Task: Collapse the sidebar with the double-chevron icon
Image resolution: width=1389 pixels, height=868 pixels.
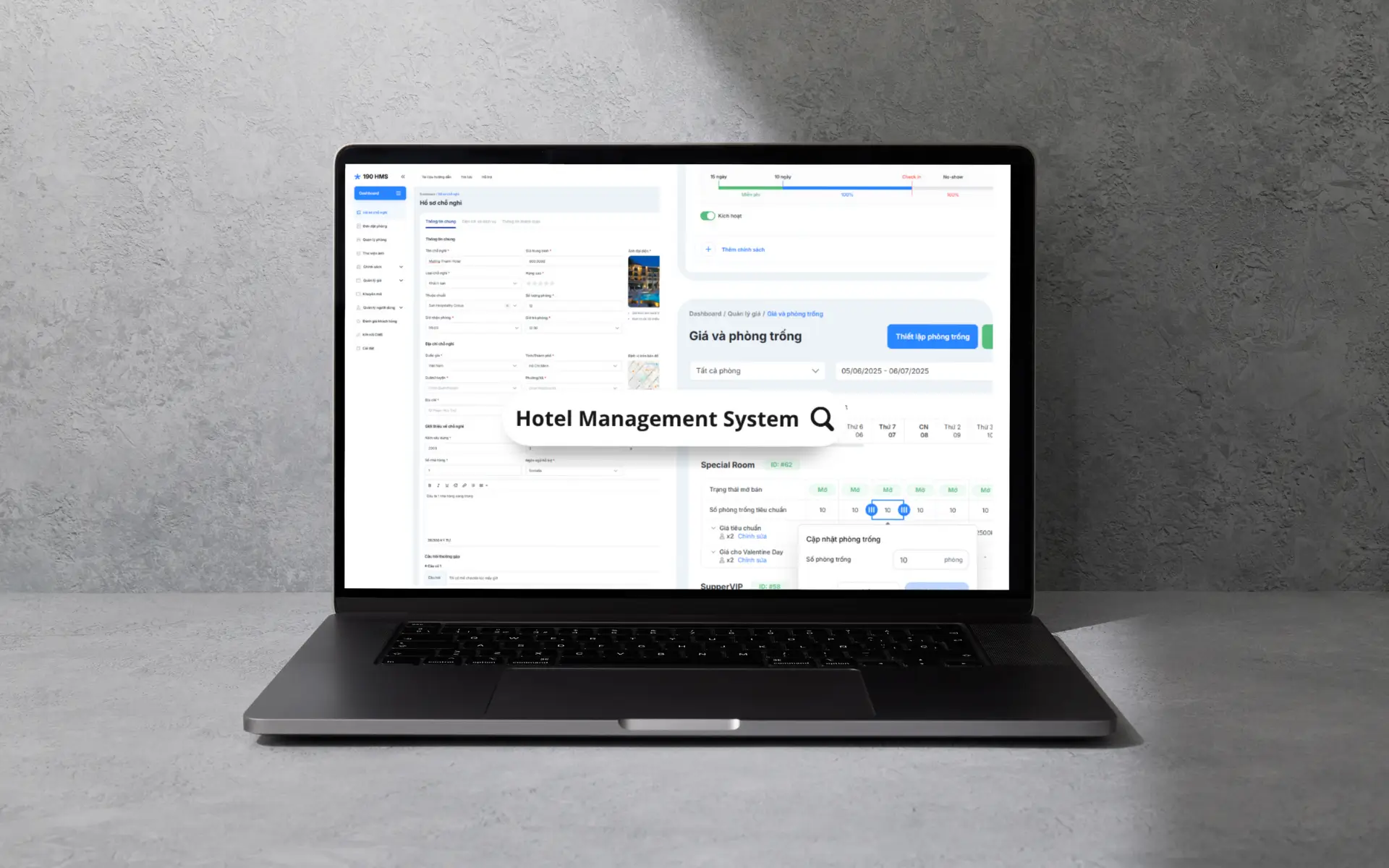Action: pyautogui.click(x=403, y=176)
